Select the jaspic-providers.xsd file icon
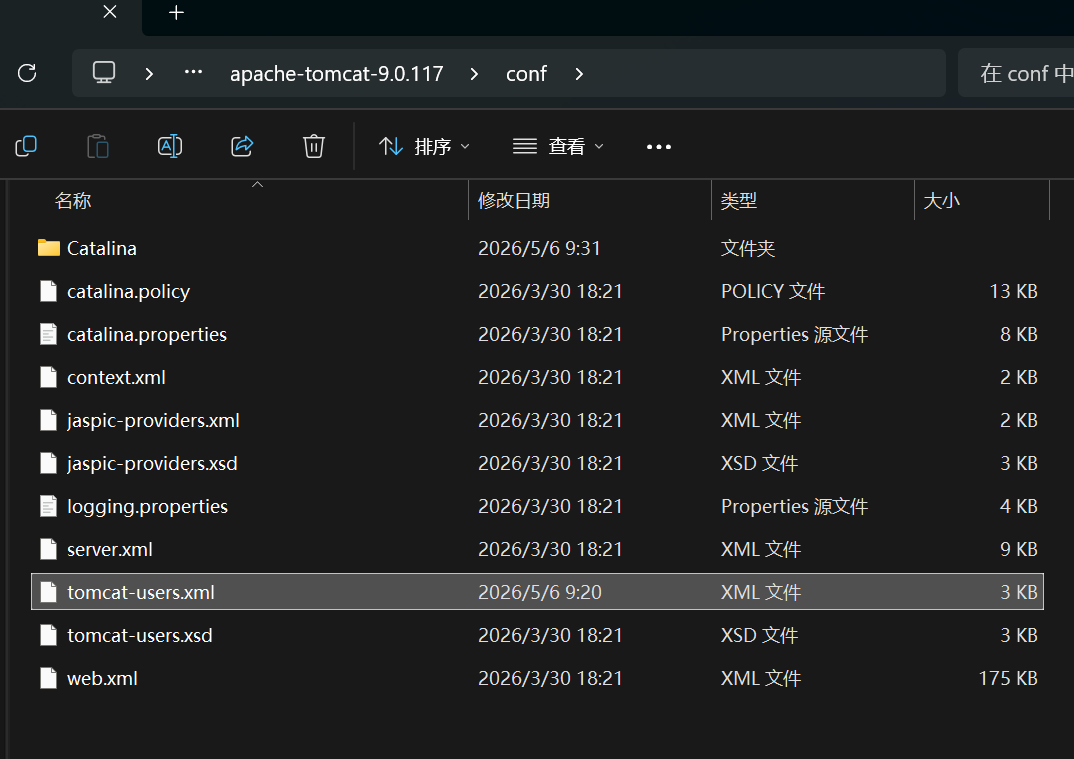1074x759 pixels. coord(49,463)
